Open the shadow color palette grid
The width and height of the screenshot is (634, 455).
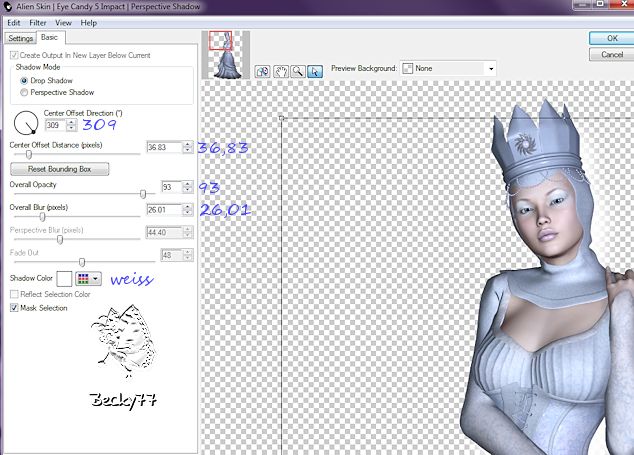click(88, 279)
